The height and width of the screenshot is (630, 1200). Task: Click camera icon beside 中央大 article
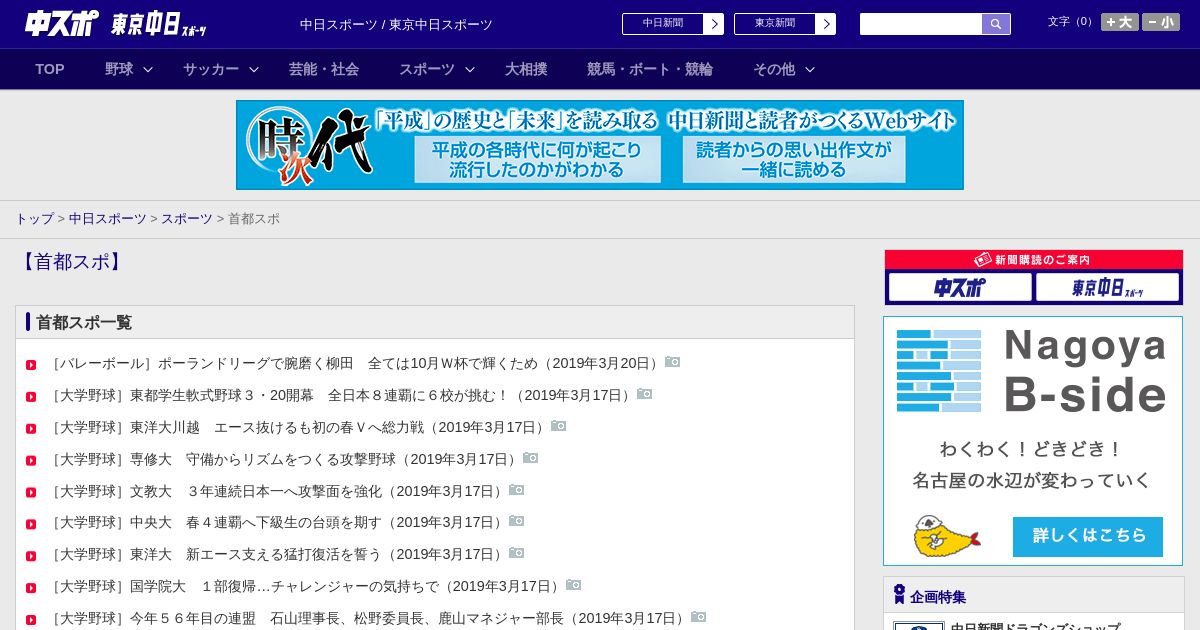(517, 521)
